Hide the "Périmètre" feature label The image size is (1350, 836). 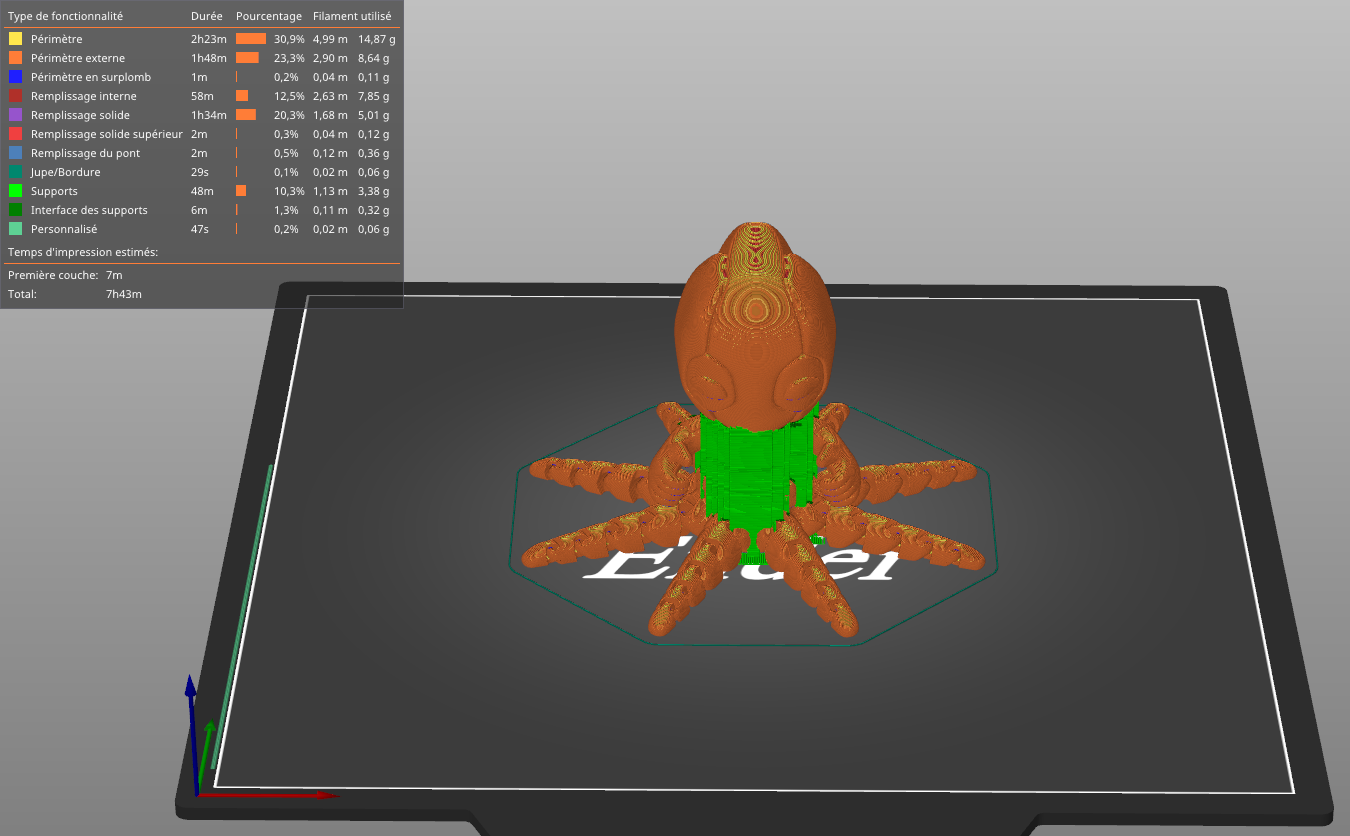point(56,39)
